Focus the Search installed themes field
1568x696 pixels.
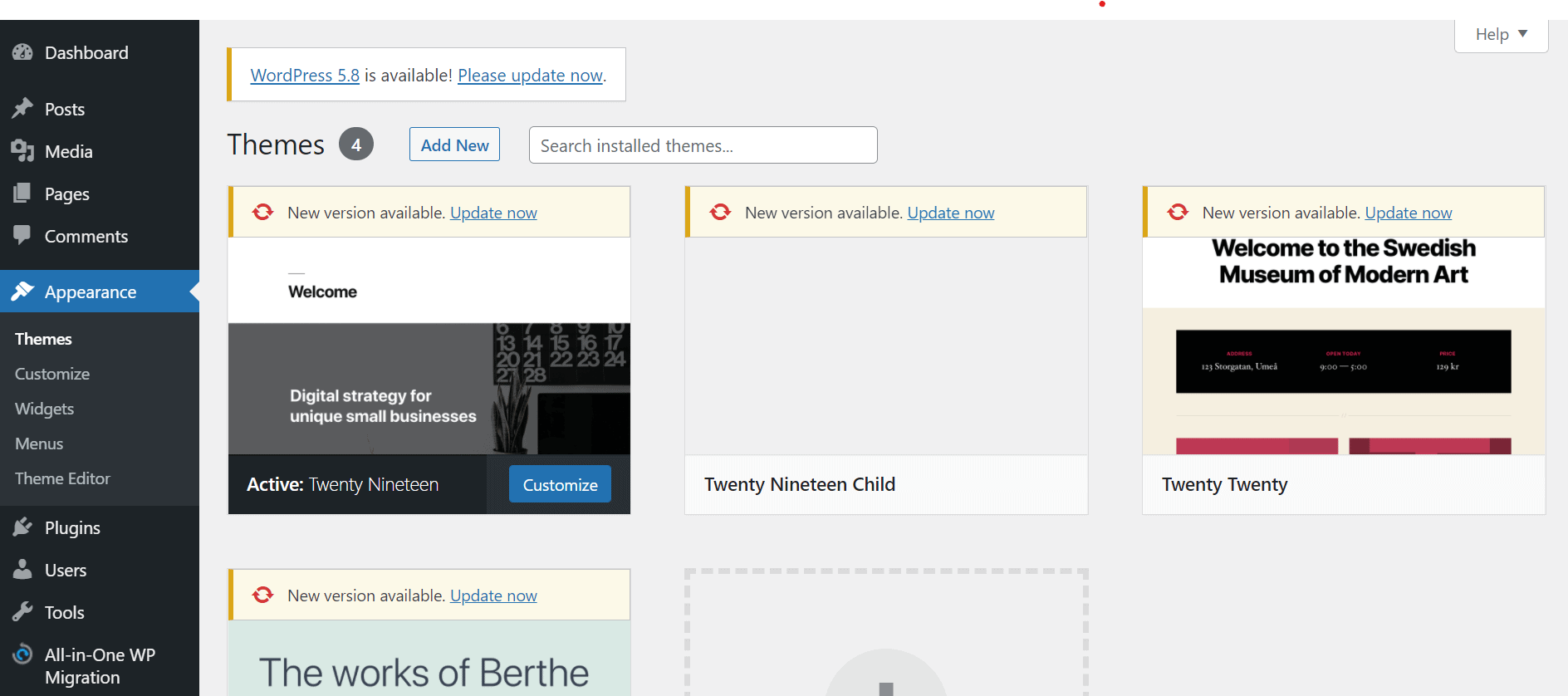pos(703,145)
